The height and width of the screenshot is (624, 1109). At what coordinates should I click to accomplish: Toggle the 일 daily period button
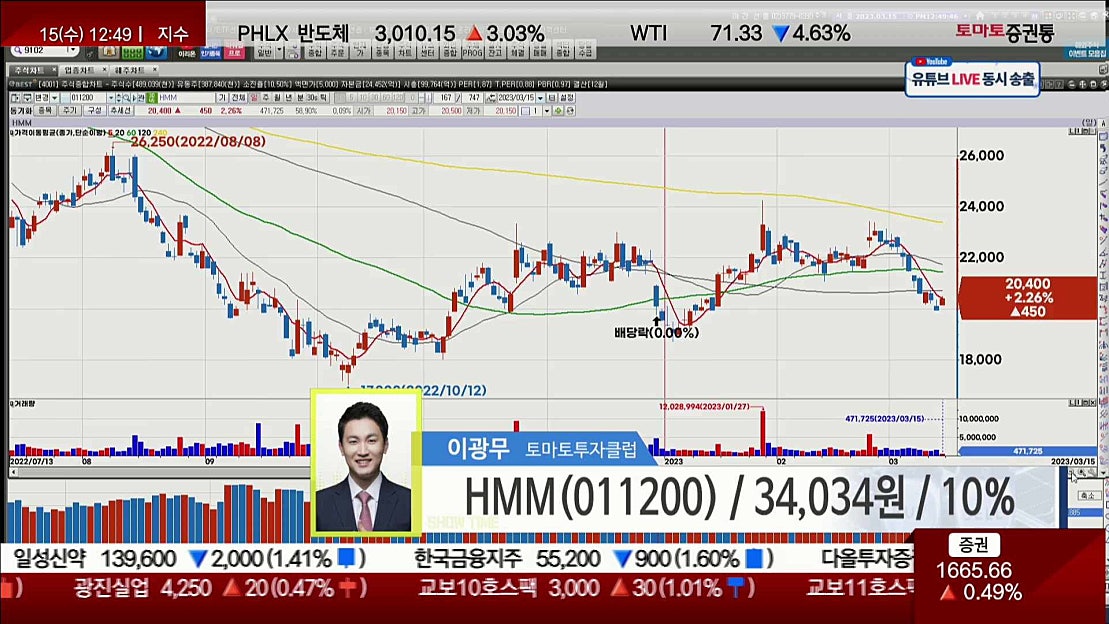254,98
